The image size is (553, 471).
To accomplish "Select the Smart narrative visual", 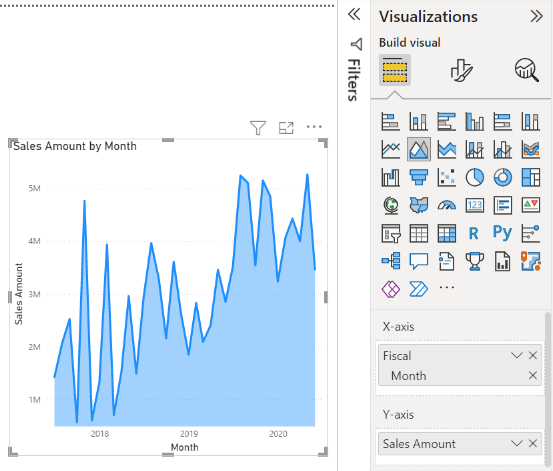I will click(x=446, y=261).
